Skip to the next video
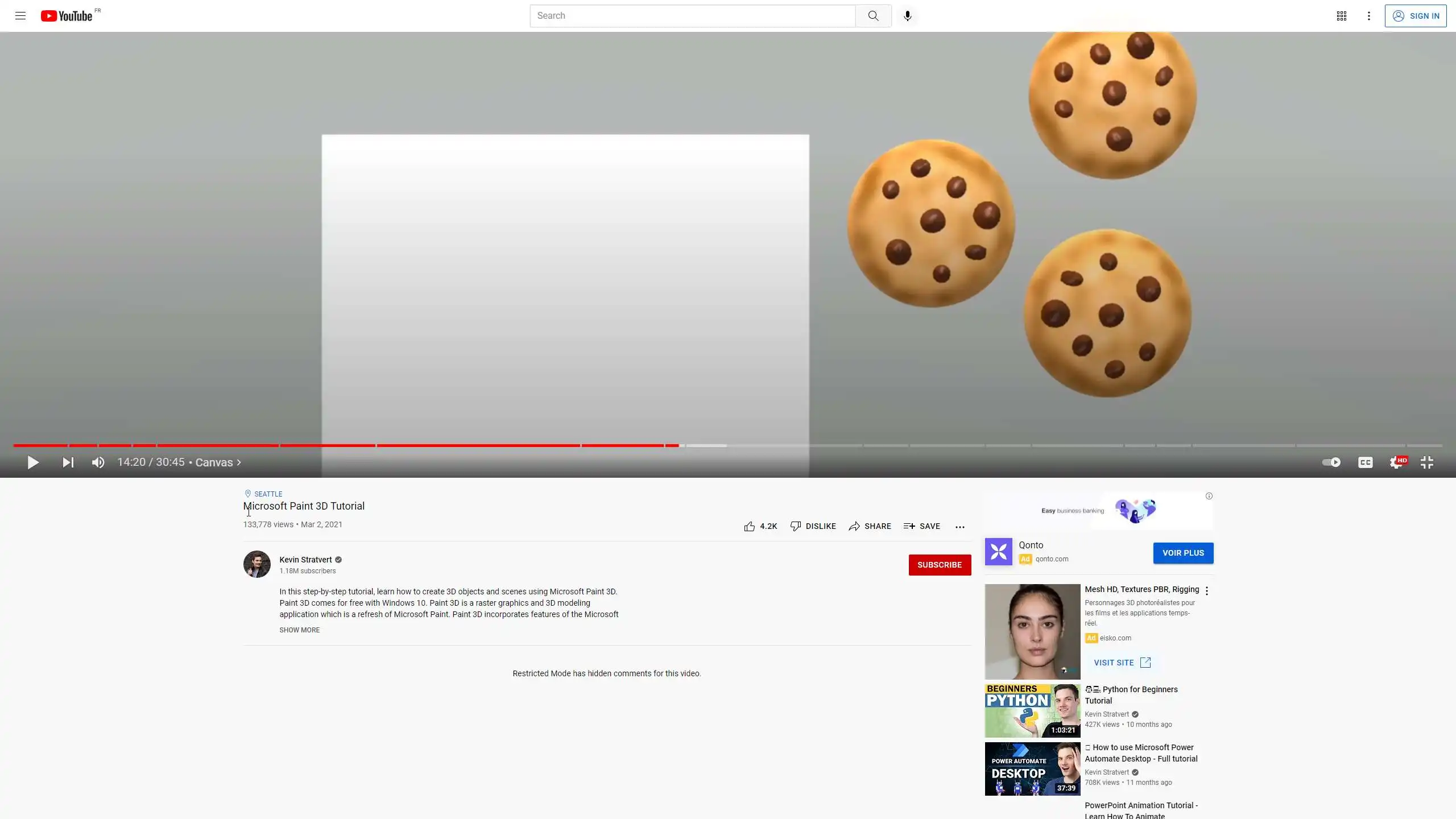 (x=68, y=462)
